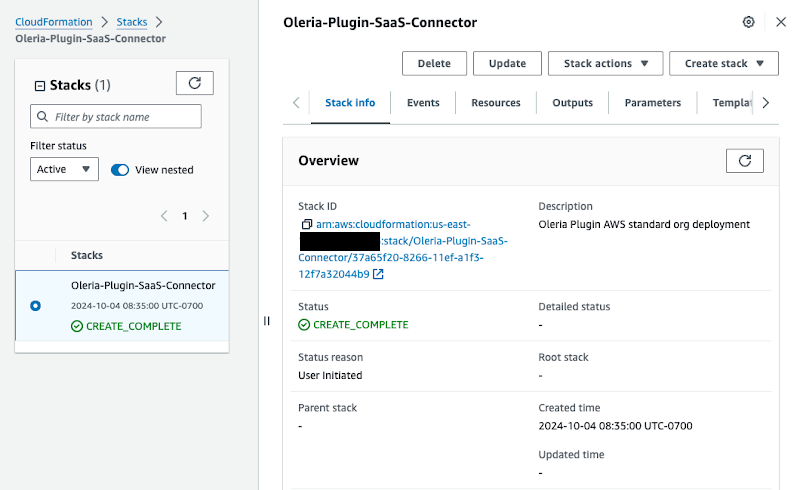Image resolution: width=800 pixels, height=490 pixels.
Task: Toggle the View nested switch
Action: coord(120,170)
